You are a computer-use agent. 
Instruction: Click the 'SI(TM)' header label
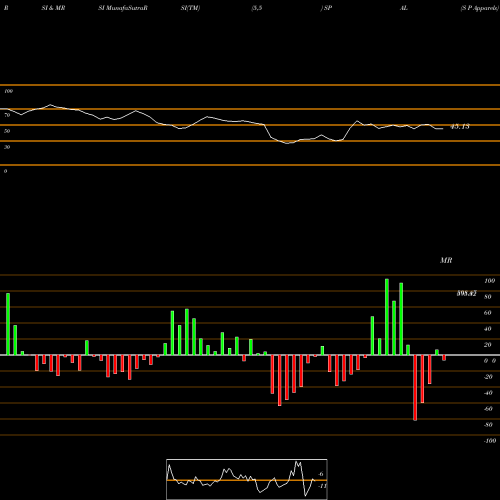(x=190, y=8)
